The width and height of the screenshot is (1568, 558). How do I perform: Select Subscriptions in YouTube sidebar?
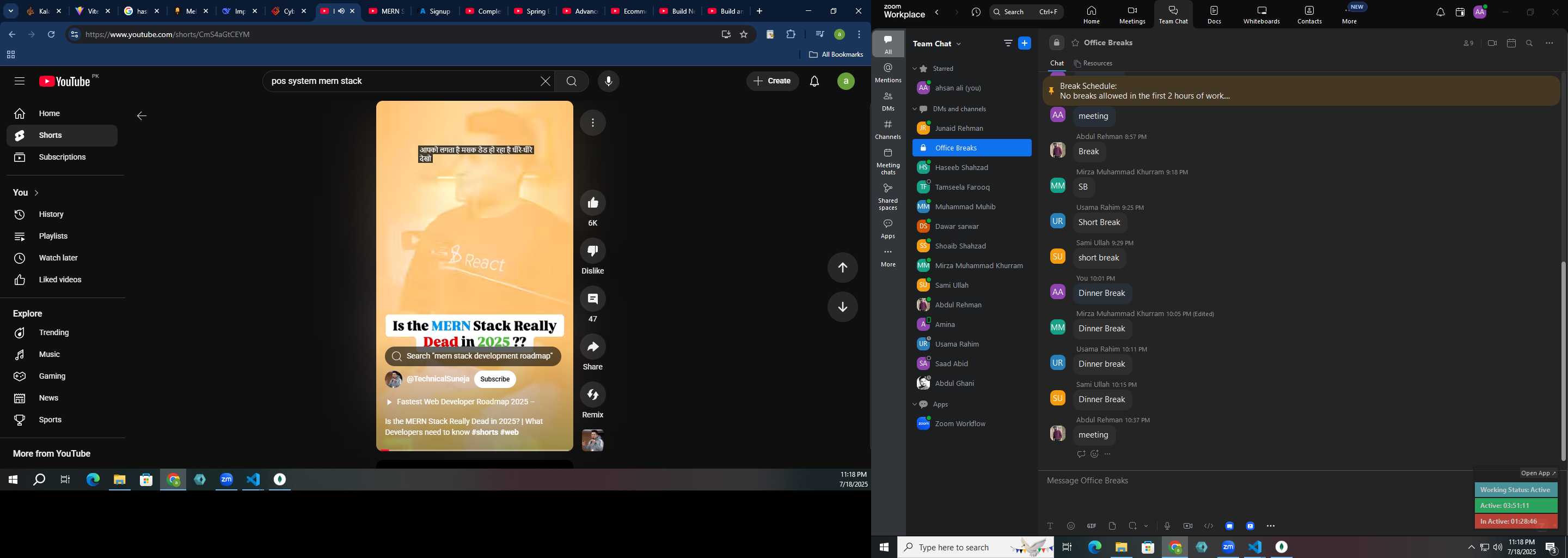(62, 157)
